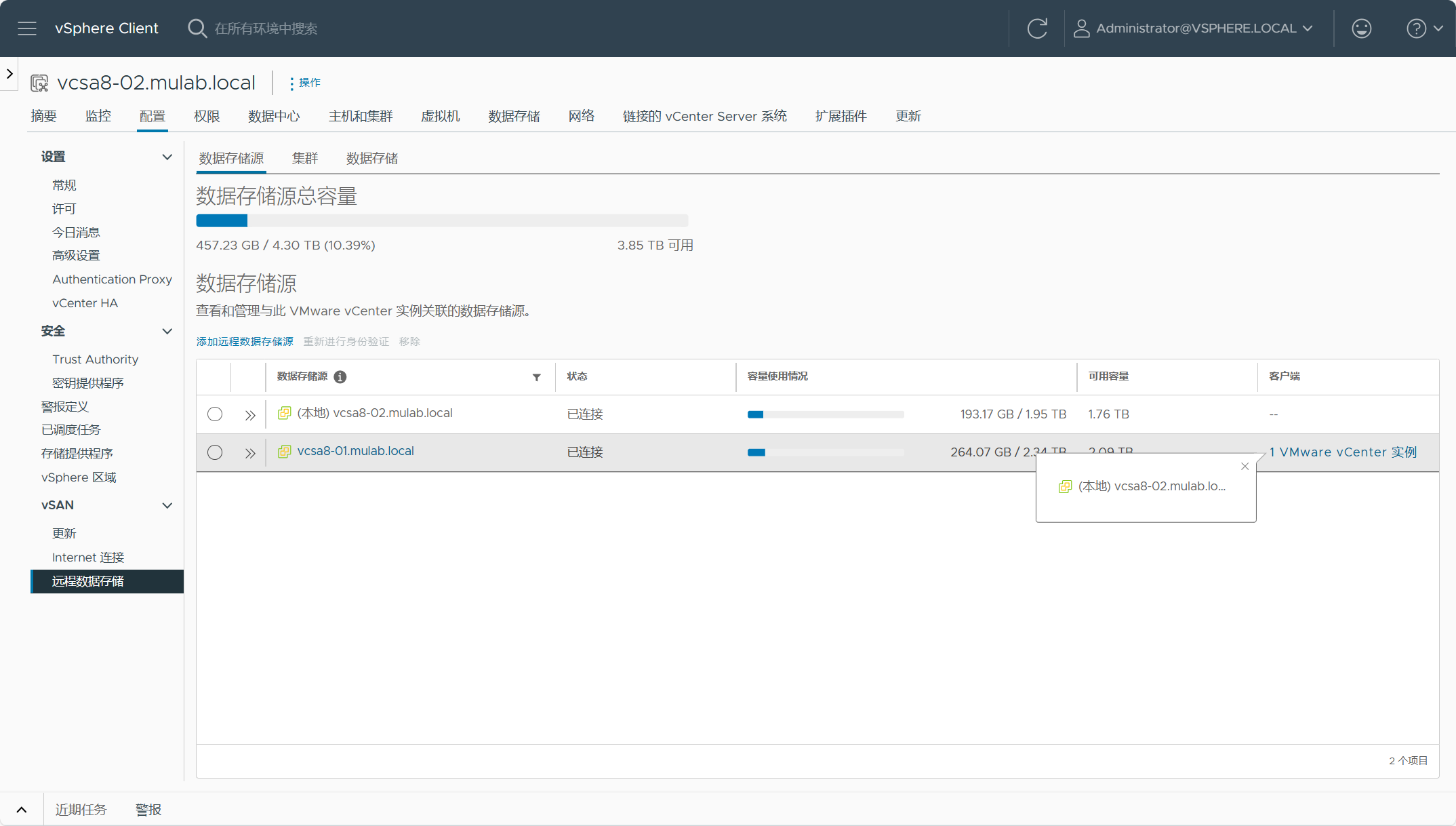
Task: Switch to the 数据存储 sub-tab
Action: pyautogui.click(x=372, y=158)
